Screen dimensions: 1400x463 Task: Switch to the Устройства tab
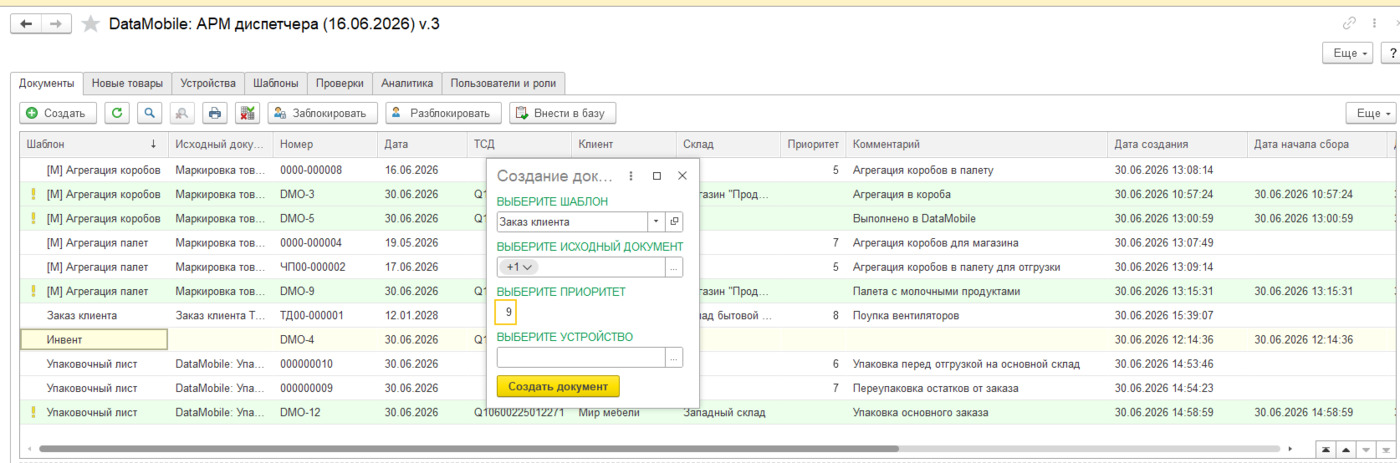(209, 83)
